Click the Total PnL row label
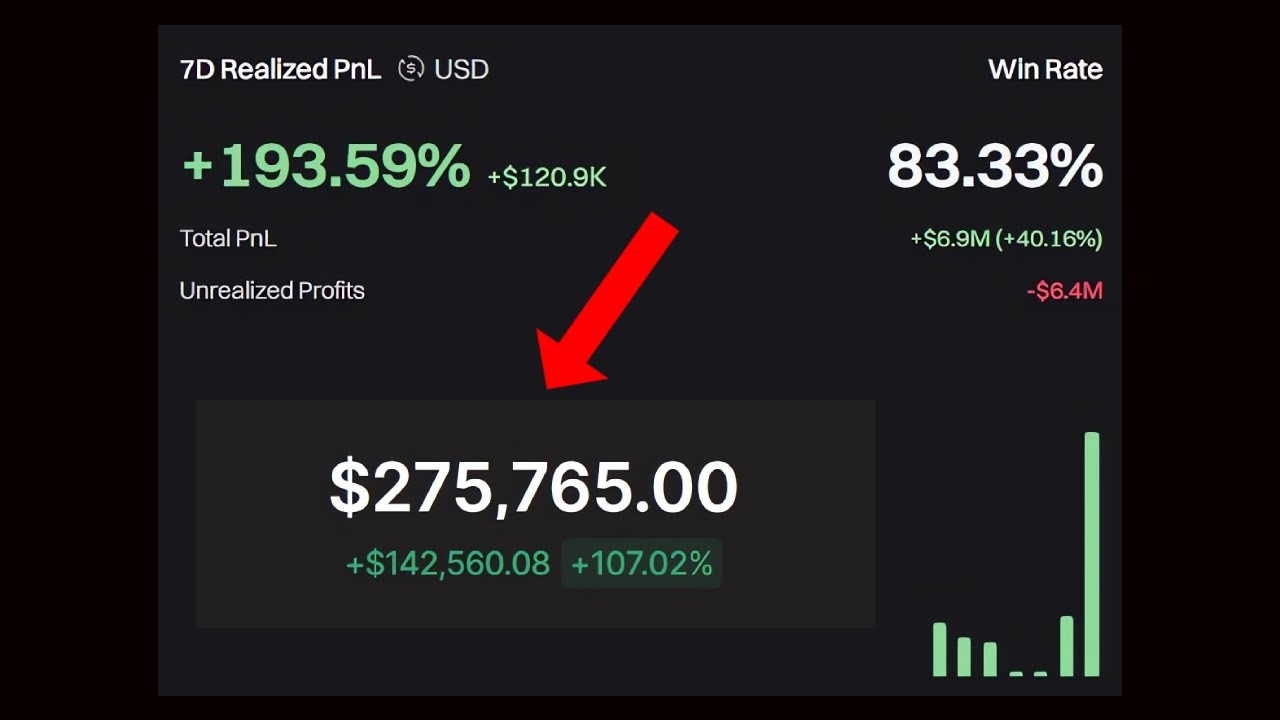The height and width of the screenshot is (720, 1280). click(228, 239)
